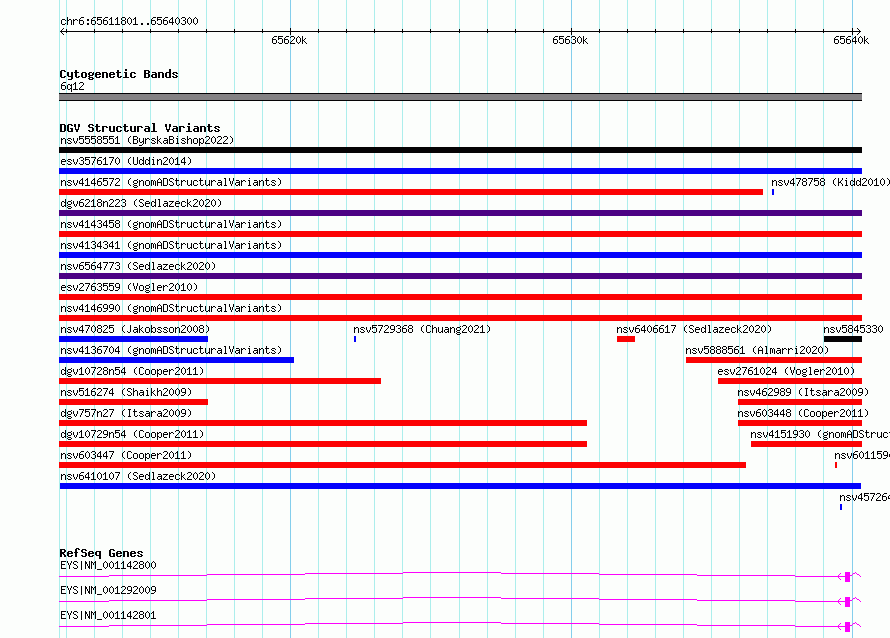The image size is (890, 638).
Task: Select nsv462989 (Itsara2009) label
Action: pos(803,392)
